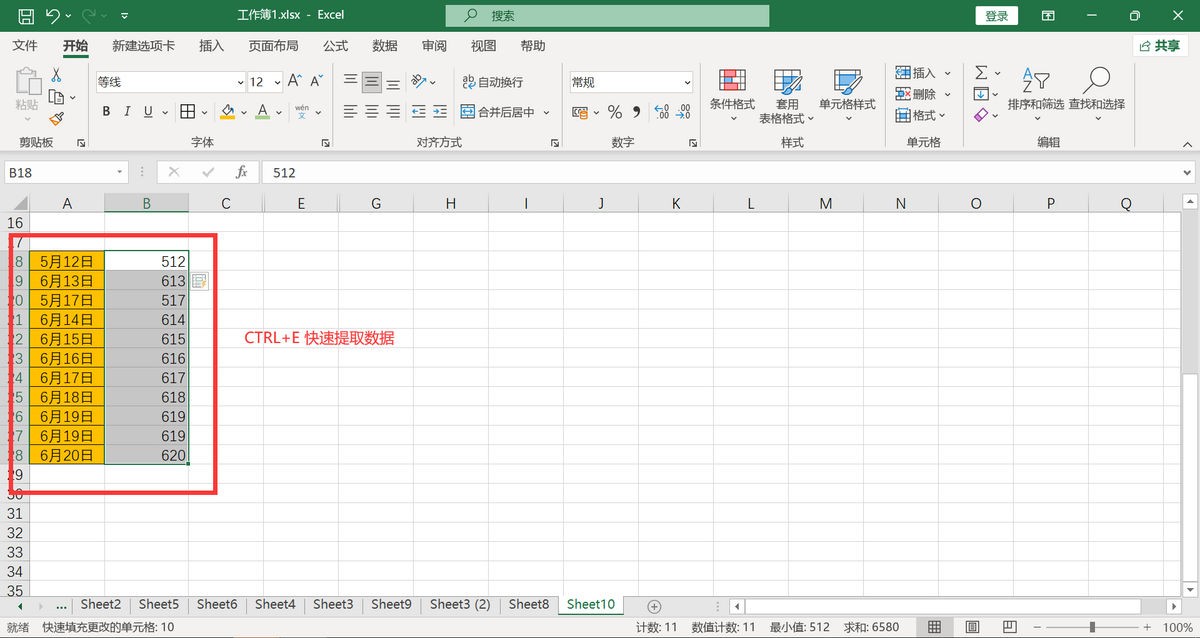Open the 条件格式 dropdown
Screen dimensions: 1200x638
[732, 96]
